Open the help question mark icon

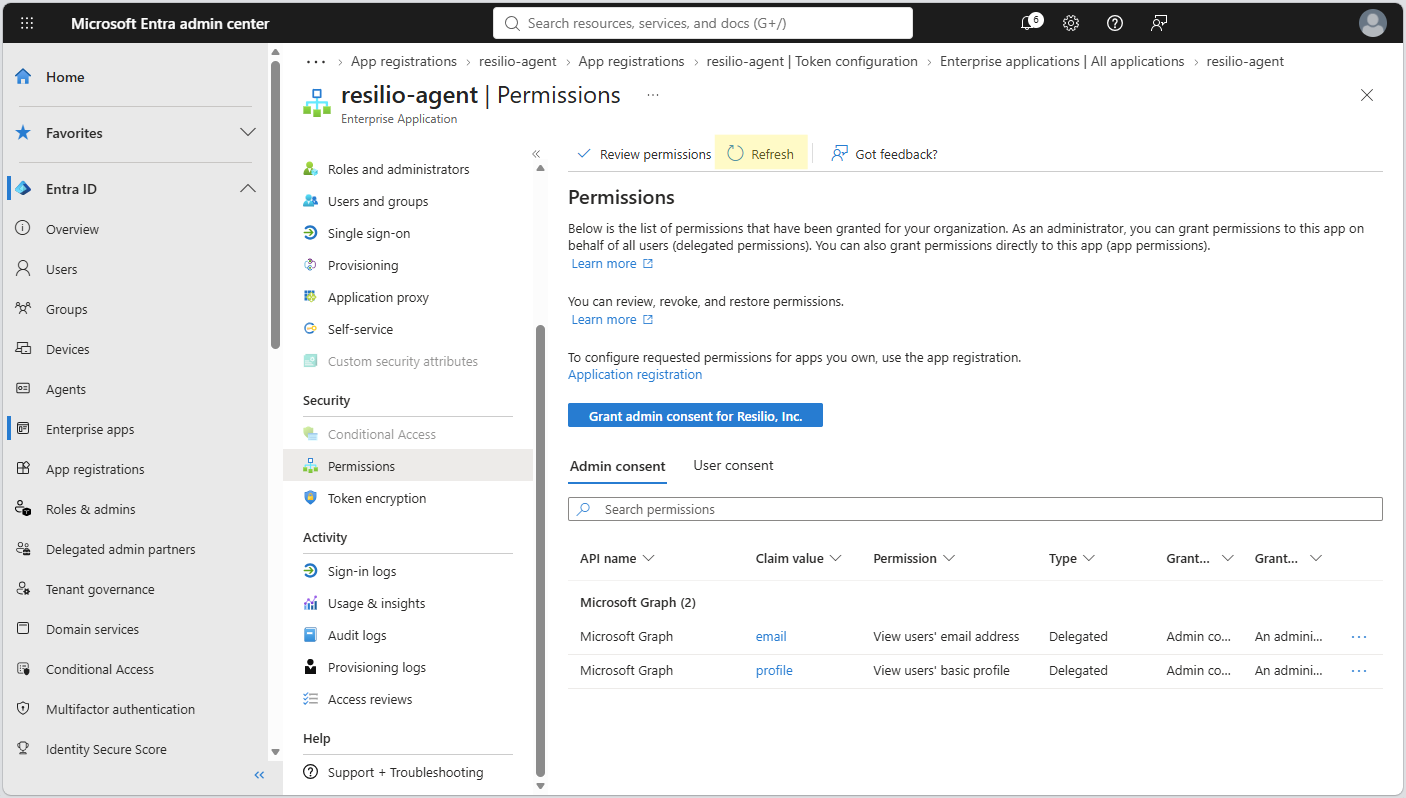[x=1115, y=23]
